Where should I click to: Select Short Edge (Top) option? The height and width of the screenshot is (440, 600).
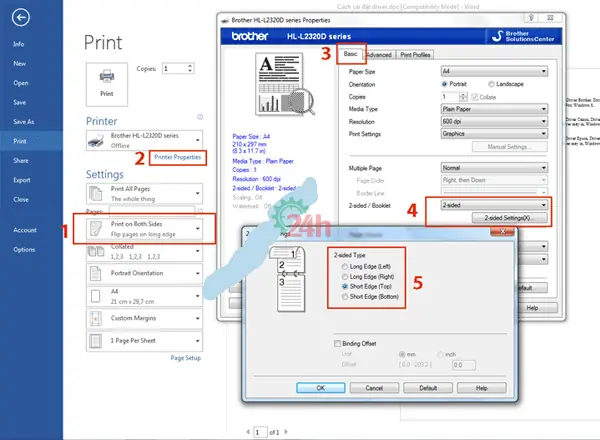pyautogui.click(x=345, y=286)
